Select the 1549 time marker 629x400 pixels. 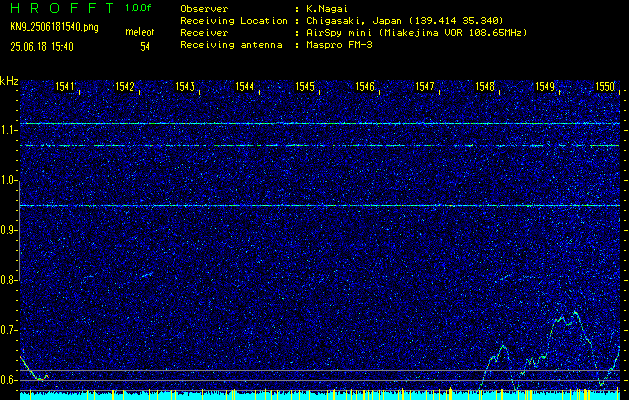[x=545, y=86]
